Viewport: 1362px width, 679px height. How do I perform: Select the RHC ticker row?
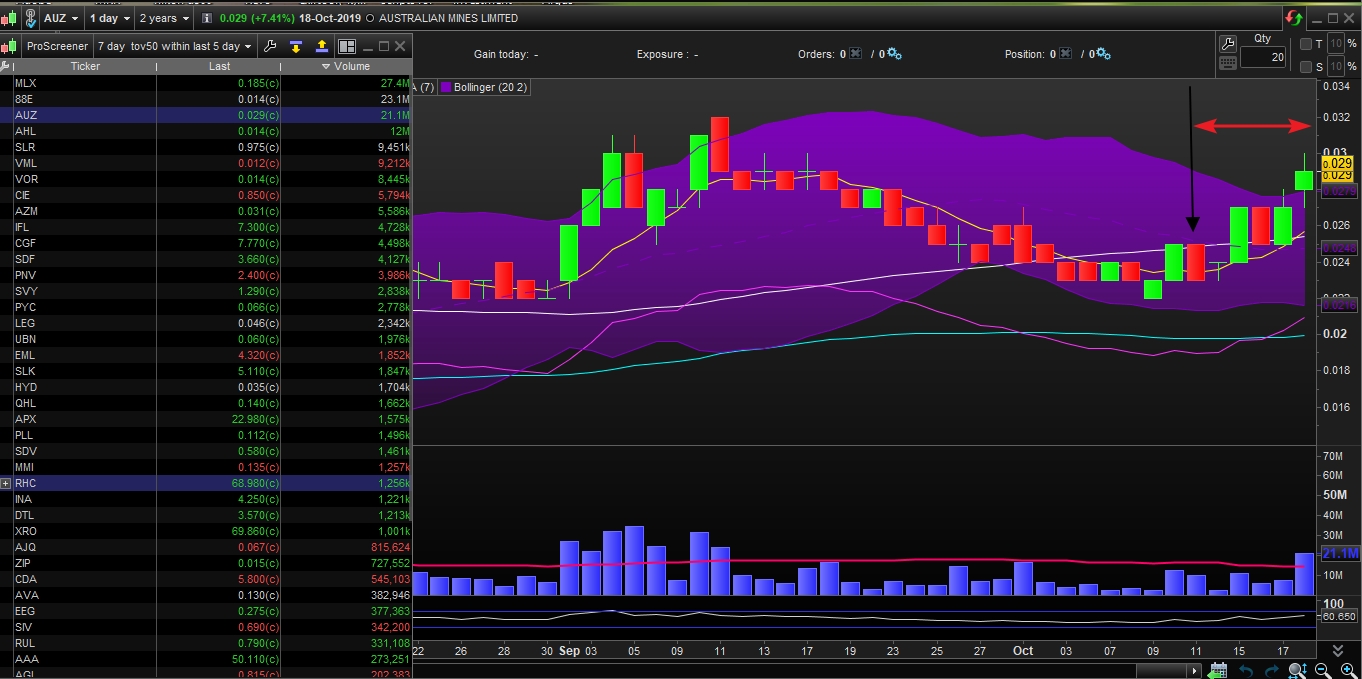point(206,483)
